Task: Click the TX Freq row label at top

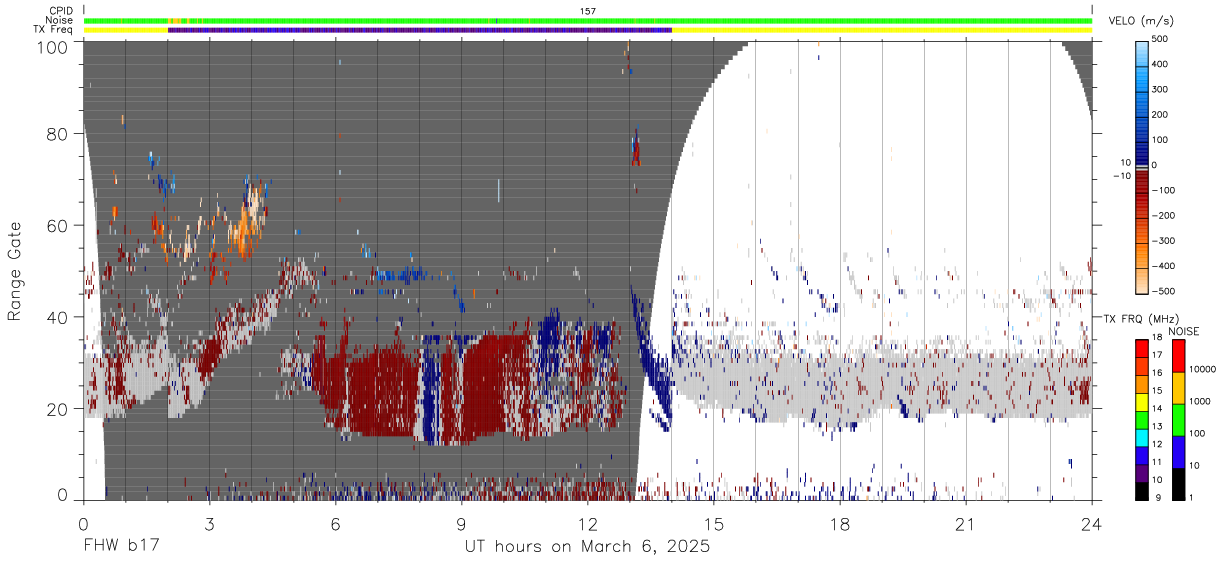Action: tap(54, 30)
